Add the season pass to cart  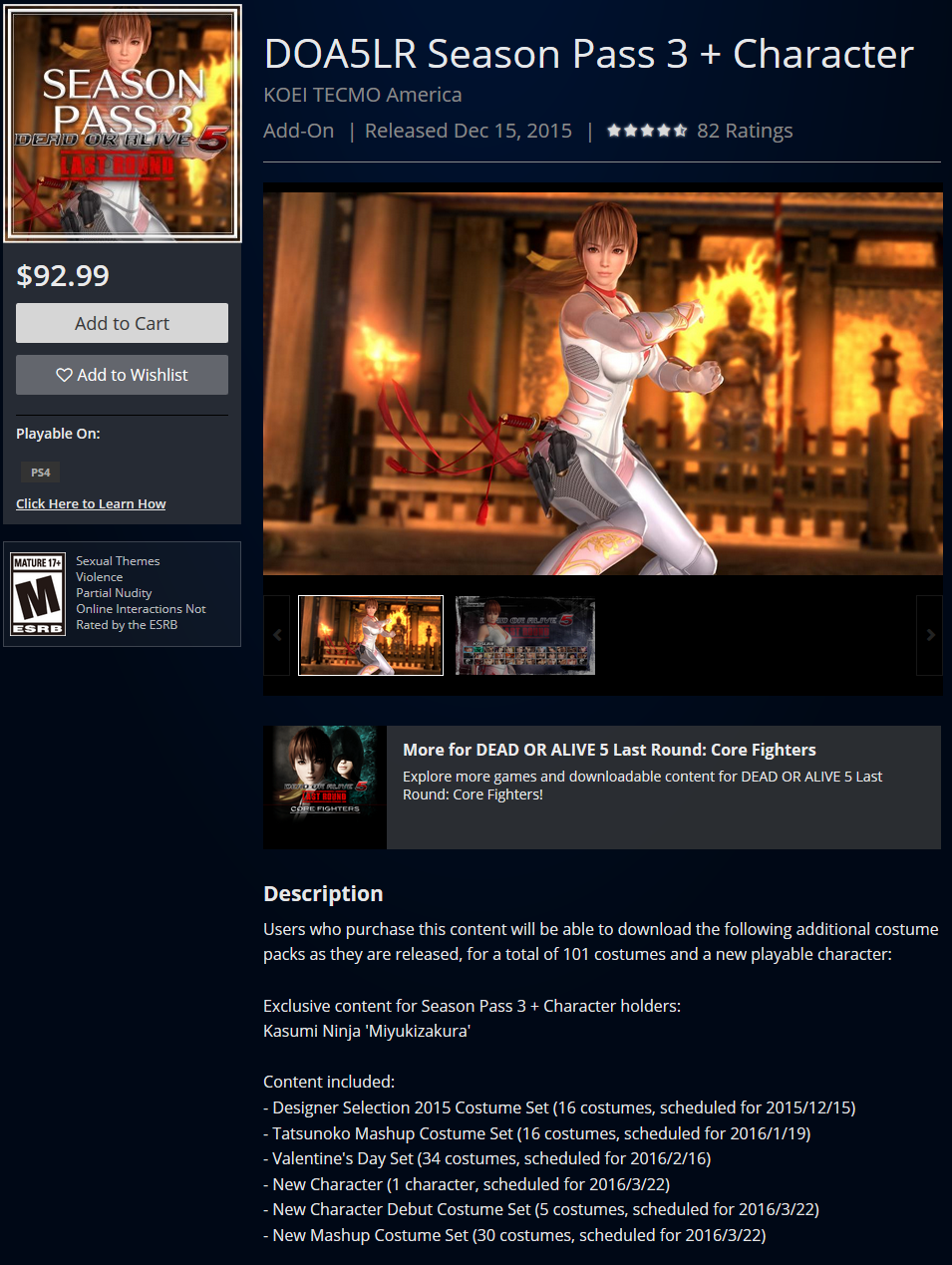[122, 322]
